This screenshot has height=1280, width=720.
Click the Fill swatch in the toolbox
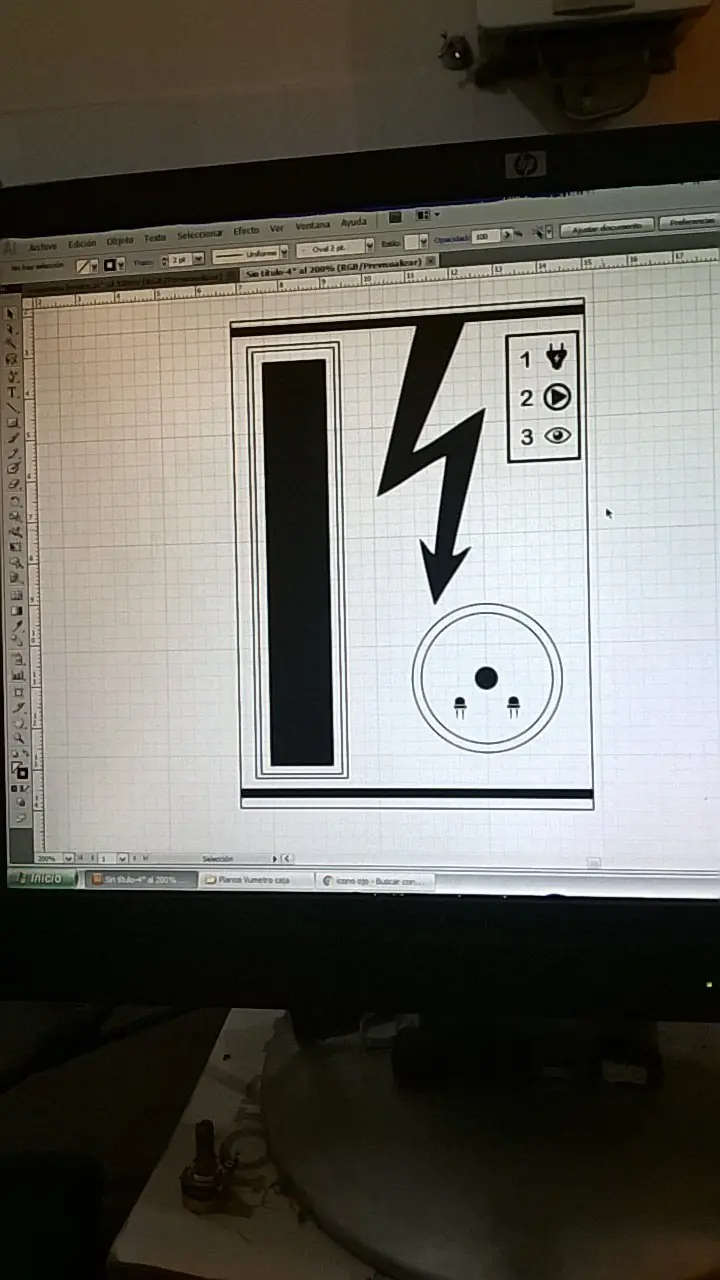point(17,767)
